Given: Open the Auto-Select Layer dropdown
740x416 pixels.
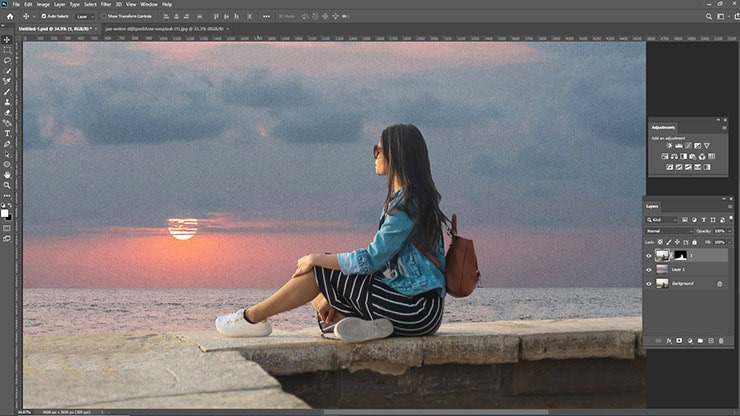Looking at the screenshot, I should (84, 17).
